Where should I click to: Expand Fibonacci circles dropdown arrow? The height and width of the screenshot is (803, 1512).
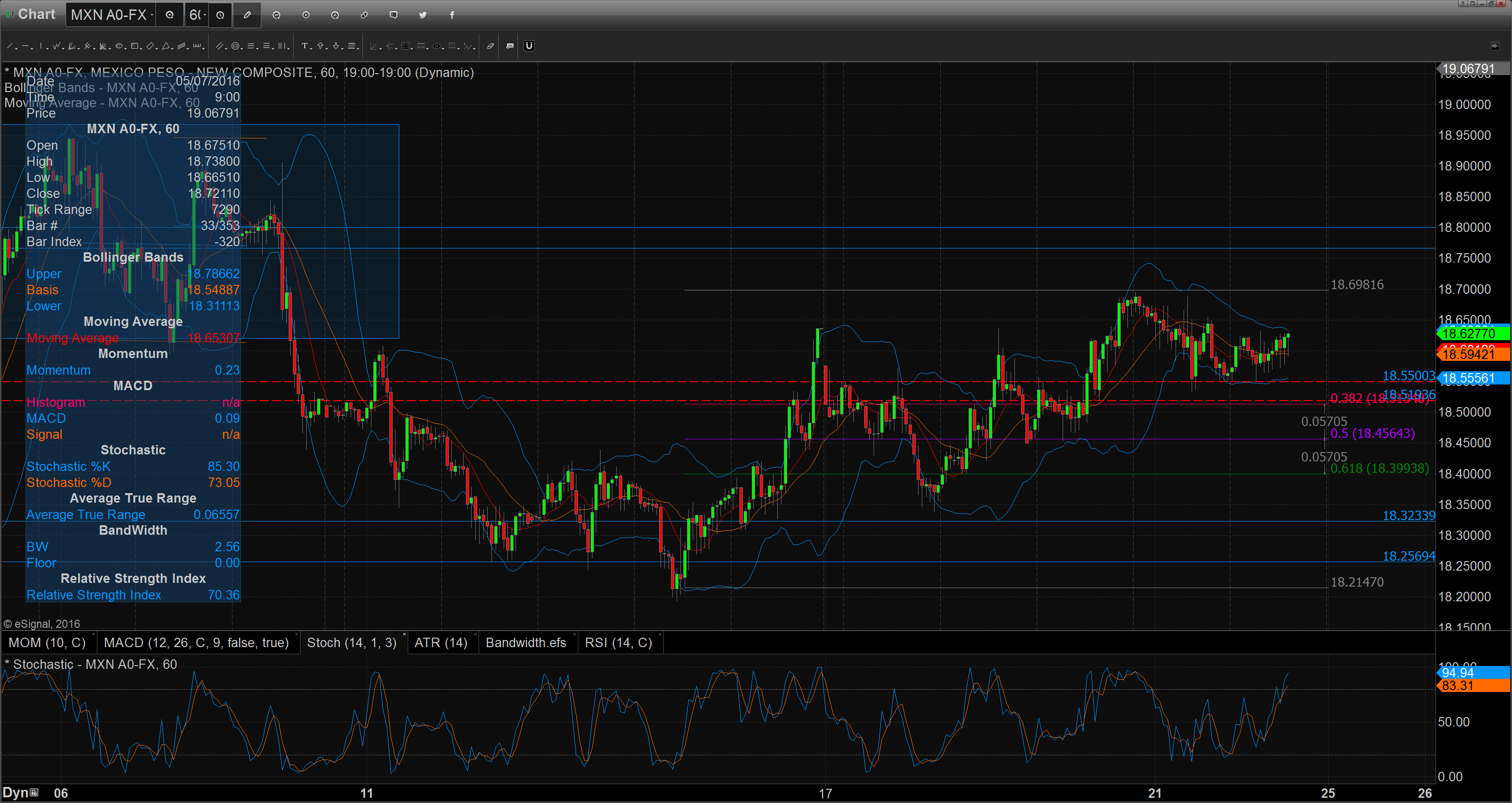242,49
